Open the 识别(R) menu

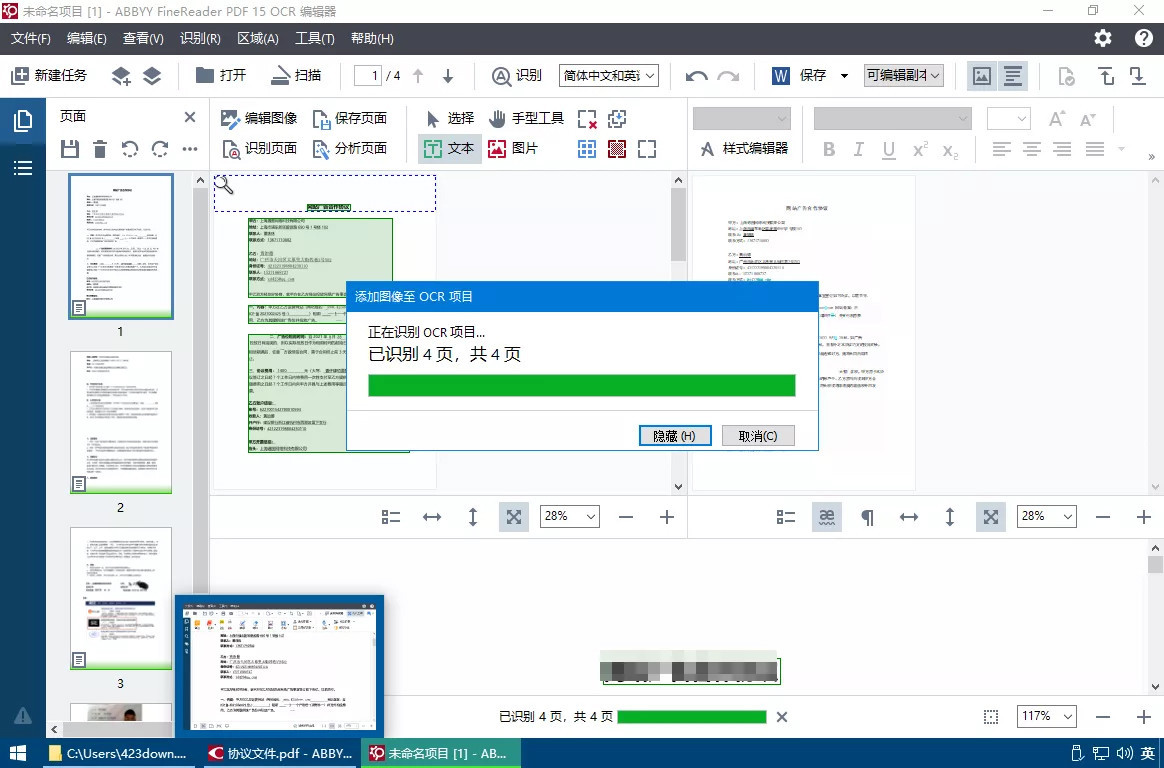[200, 39]
